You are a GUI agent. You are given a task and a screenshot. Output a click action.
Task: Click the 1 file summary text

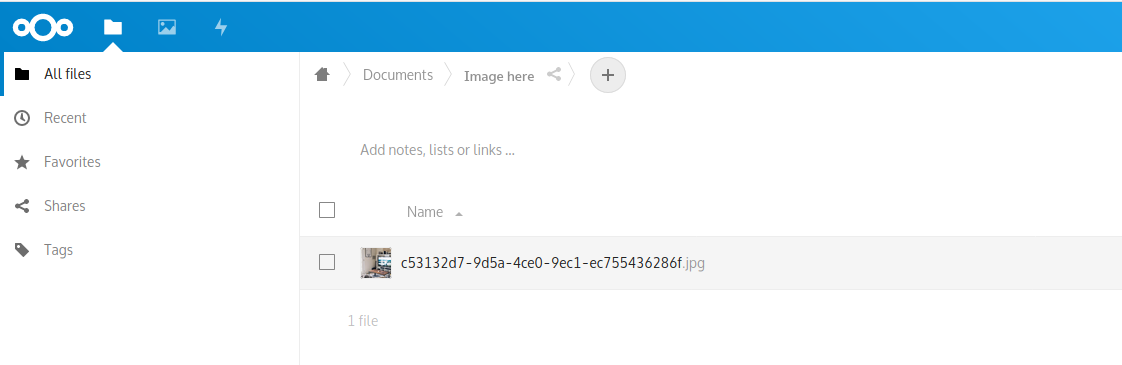(x=363, y=321)
